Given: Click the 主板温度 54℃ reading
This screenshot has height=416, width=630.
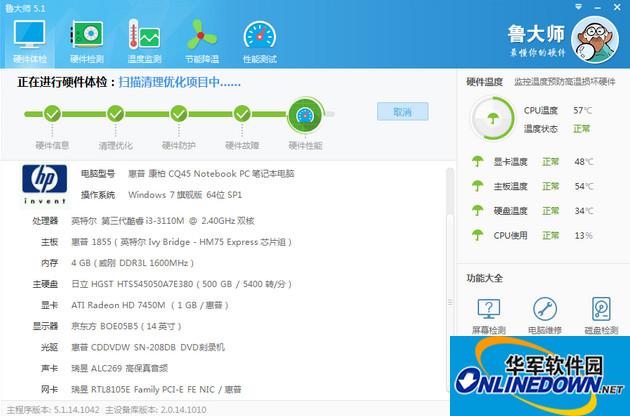Looking at the screenshot, I should tap(584, 186).
